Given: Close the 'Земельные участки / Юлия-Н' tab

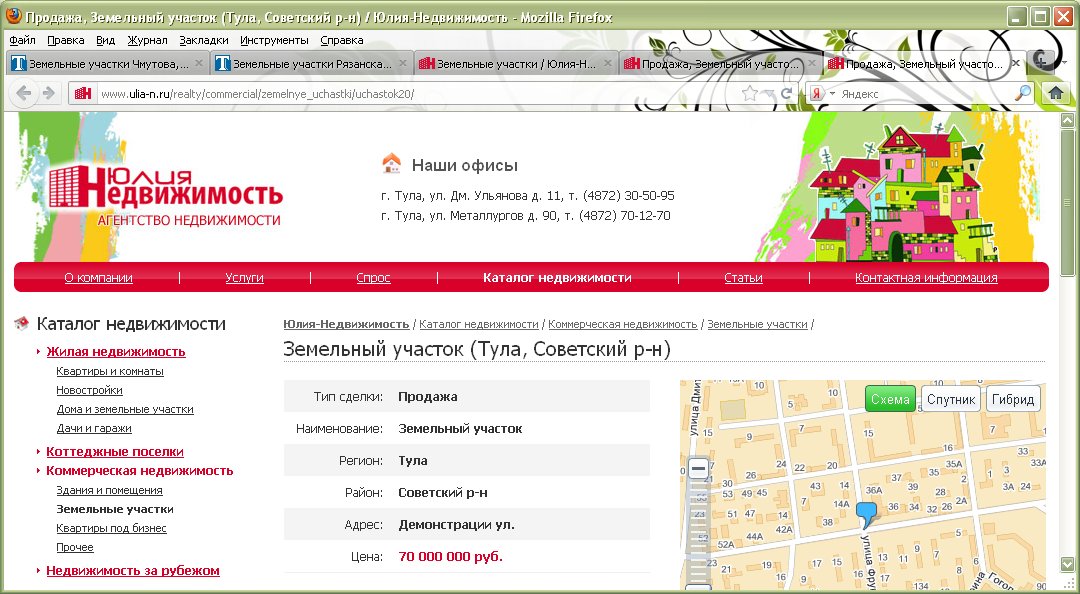Looking at the screenshot, I should (x=608, y=63).
